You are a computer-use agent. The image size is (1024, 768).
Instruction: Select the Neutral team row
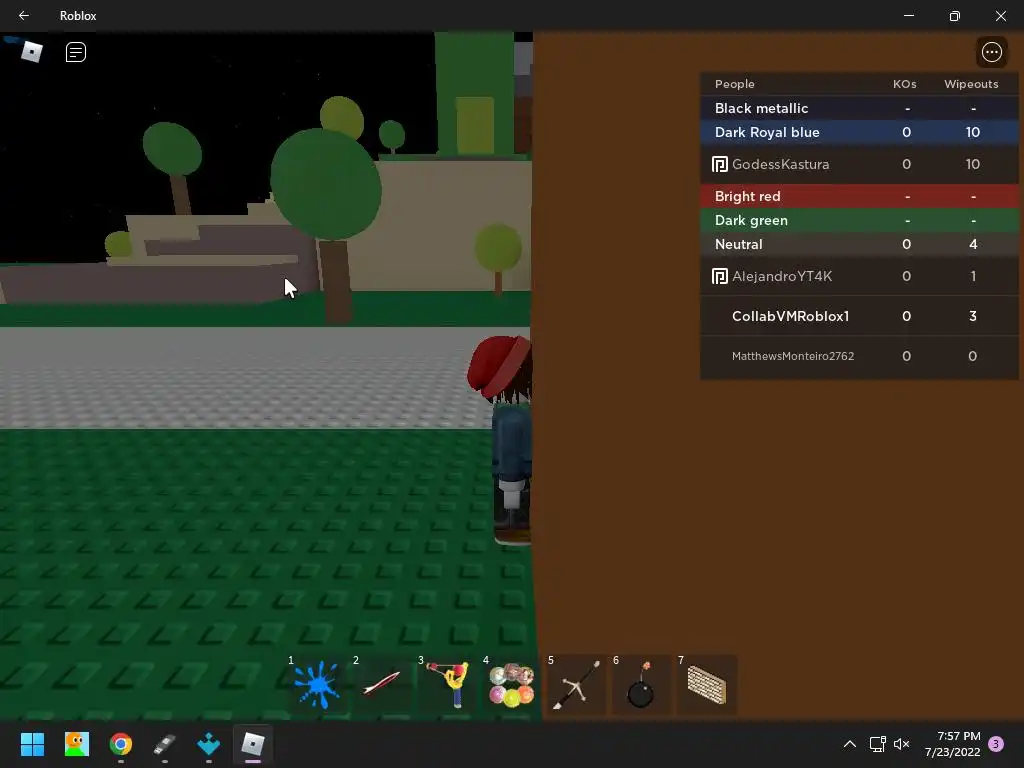click(x=859, y=244)
